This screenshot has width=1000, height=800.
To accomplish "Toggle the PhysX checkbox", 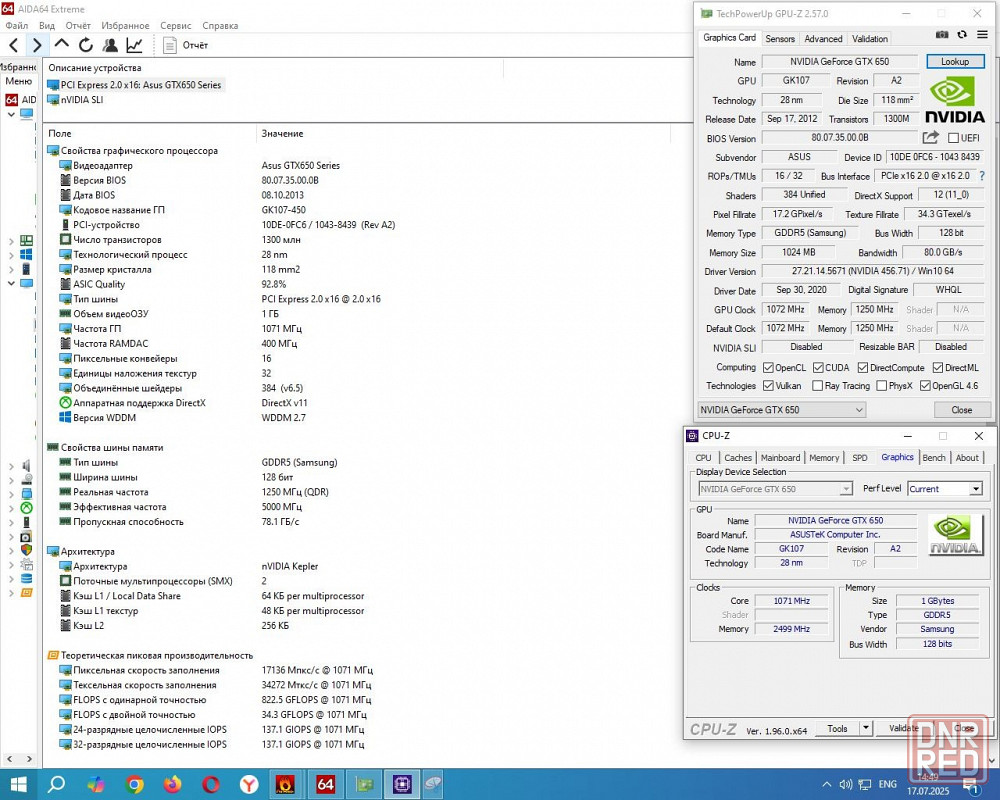I will 881,386.
